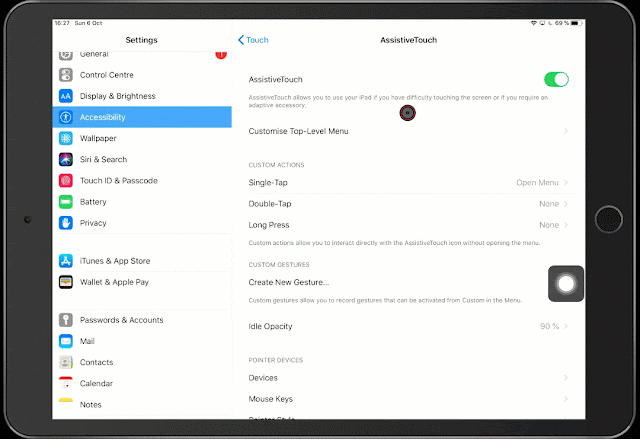Image resolution: width=640 pixels, height=439 pixels.
Task: Open the iTunes & App Store icon
Action: [66, 261]
